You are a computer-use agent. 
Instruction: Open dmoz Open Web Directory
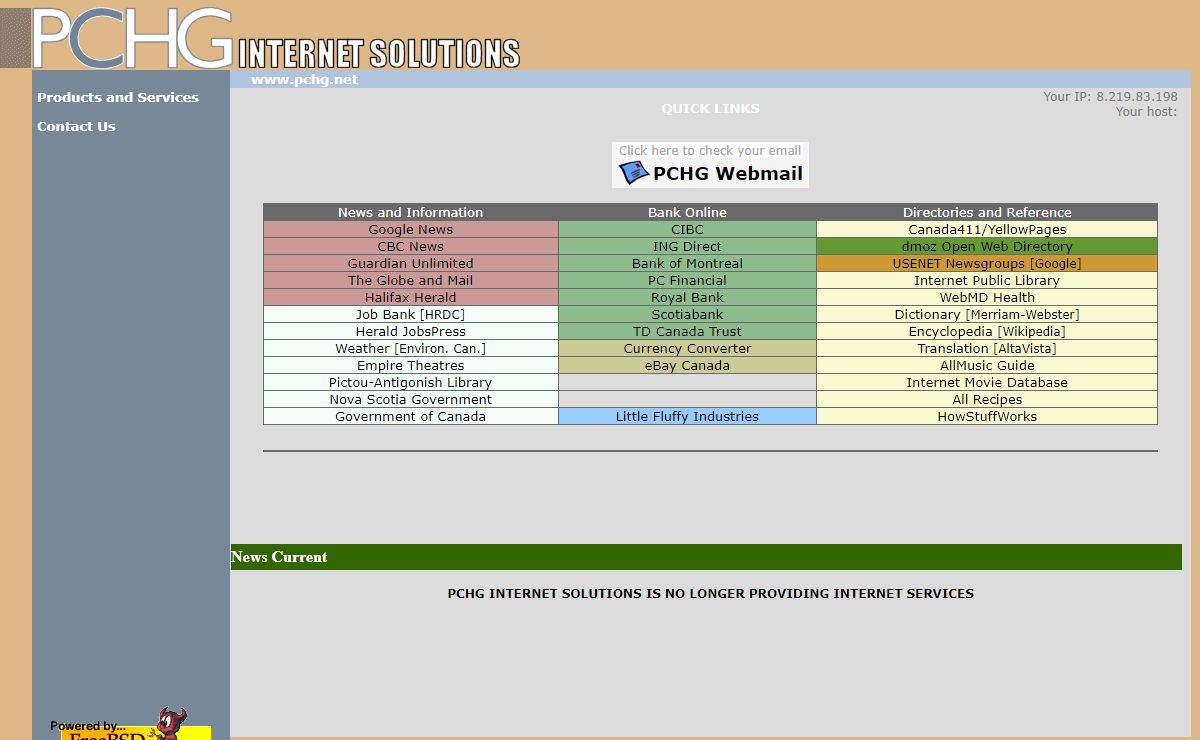point(987,247)
